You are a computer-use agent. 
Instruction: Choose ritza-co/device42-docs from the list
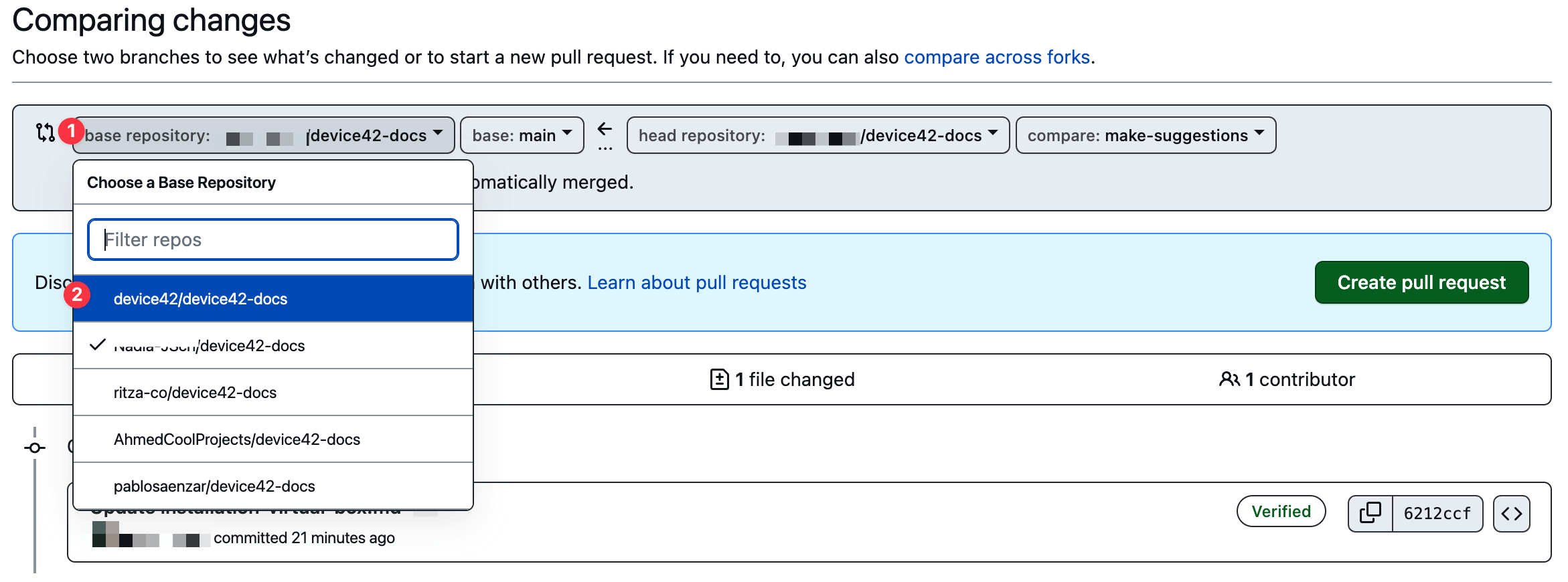pos(195,393)
